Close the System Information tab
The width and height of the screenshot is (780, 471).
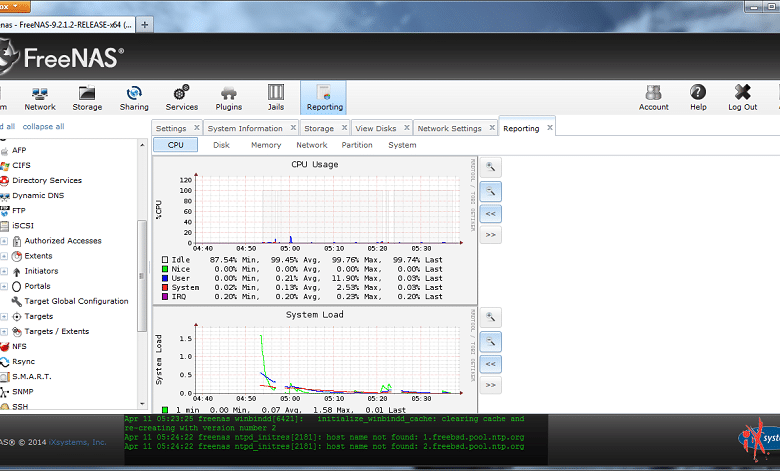click(293, 128)
